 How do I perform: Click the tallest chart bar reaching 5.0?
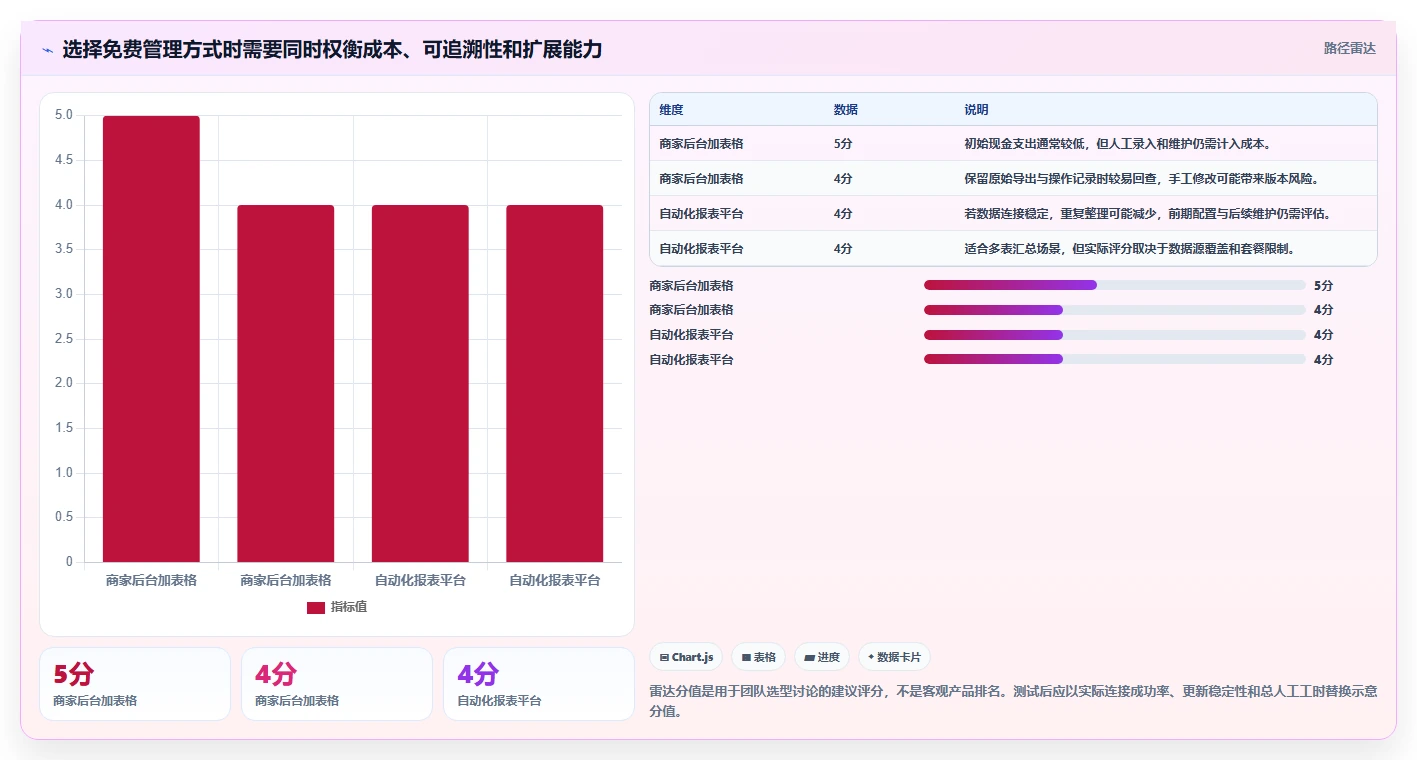[x=151, y=339]
